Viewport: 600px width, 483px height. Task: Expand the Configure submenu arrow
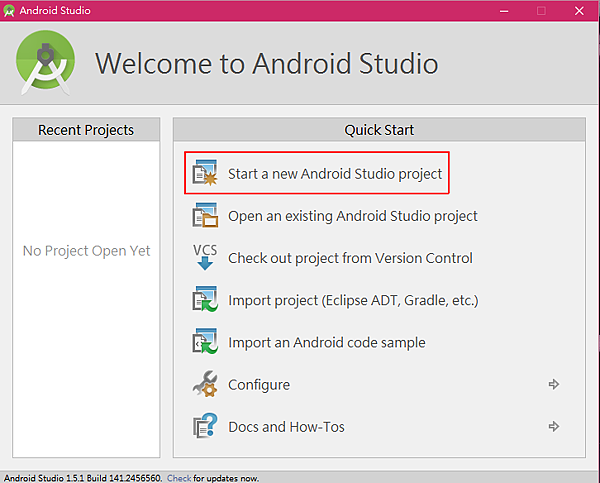coord(553,384)
